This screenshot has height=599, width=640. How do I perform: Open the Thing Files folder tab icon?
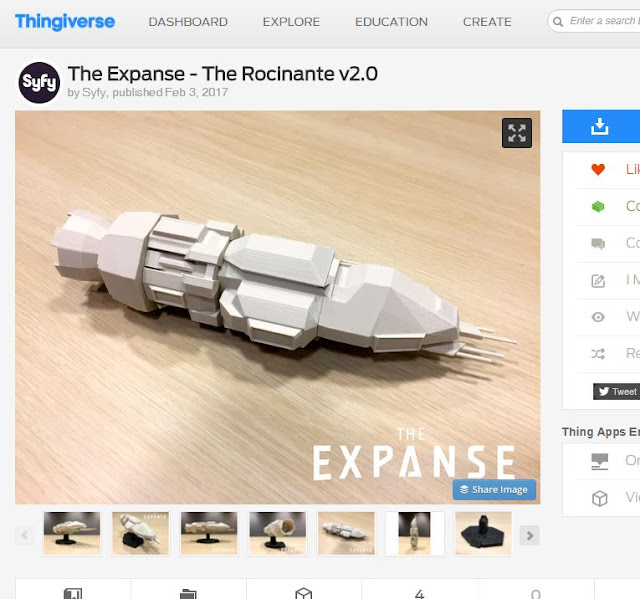pyautogui.click(x=188, y=594)
